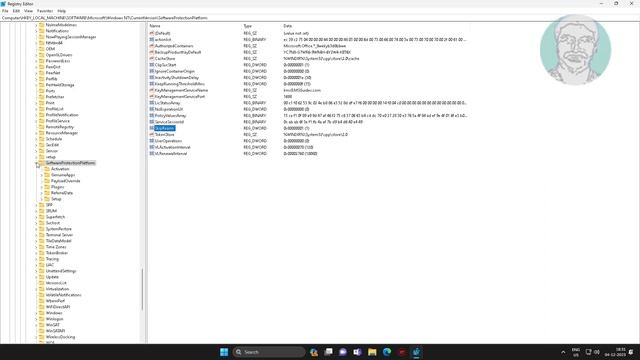Select the ClipSvcStart DWORD value icon
The width and height of the screenshot is (640, 360).
pos(151,65)
